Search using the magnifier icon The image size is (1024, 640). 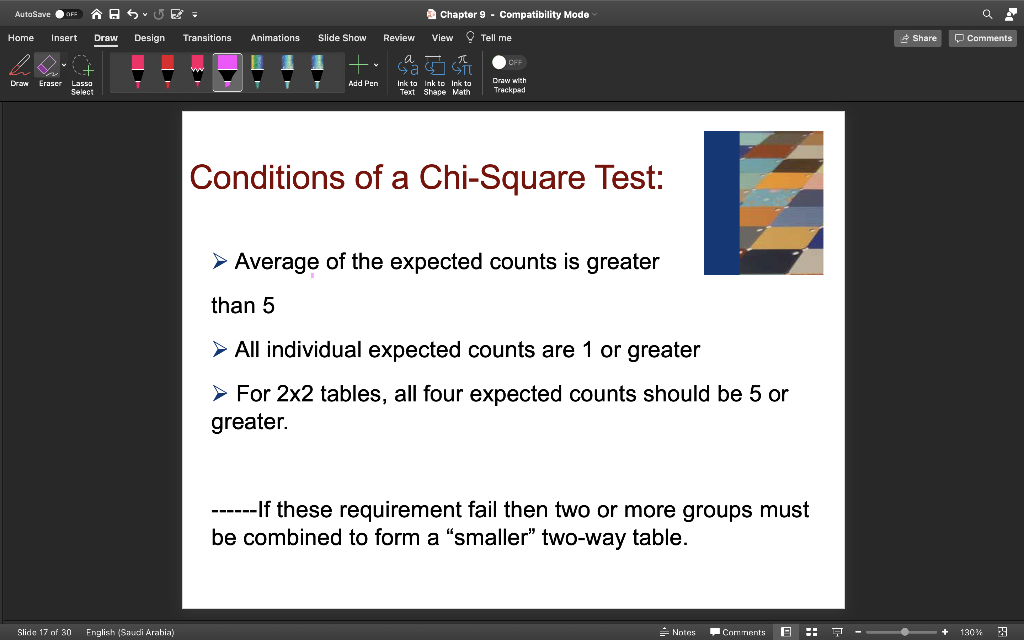987,14
